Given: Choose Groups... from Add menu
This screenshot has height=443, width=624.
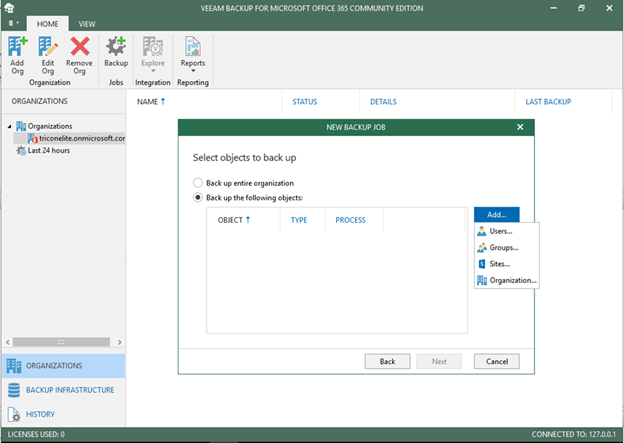Looking at the screenshot, I should coord(507,248).
